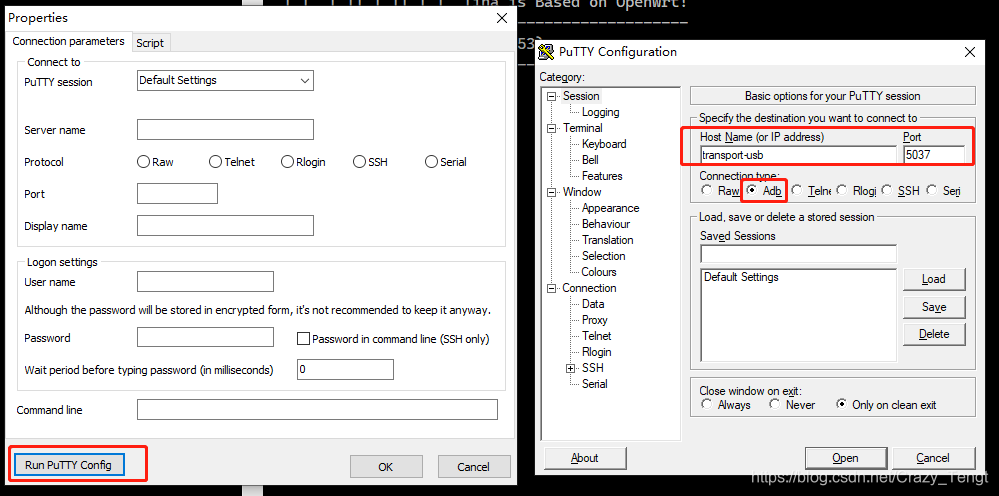Enable Password in command line checkbox

click(x=303, y=339)
